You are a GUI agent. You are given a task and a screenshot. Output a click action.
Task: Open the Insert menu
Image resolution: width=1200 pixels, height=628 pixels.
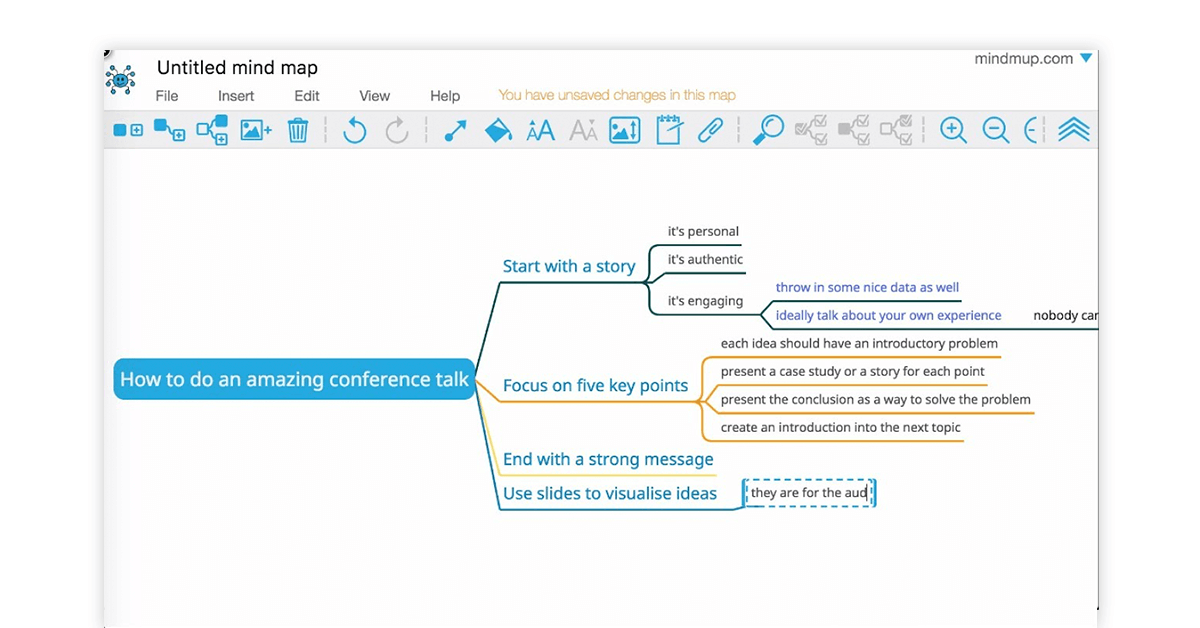click(x=236, y=96)
